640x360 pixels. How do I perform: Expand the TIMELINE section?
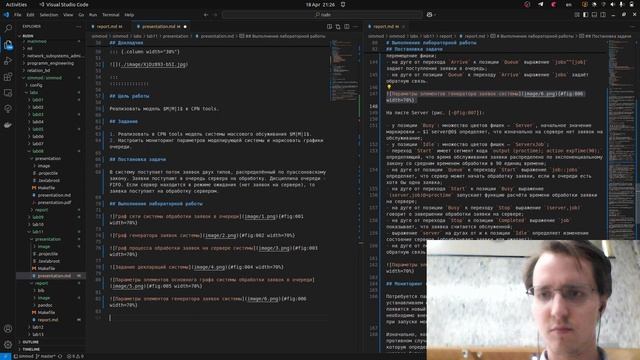click(x=51, y=349)
